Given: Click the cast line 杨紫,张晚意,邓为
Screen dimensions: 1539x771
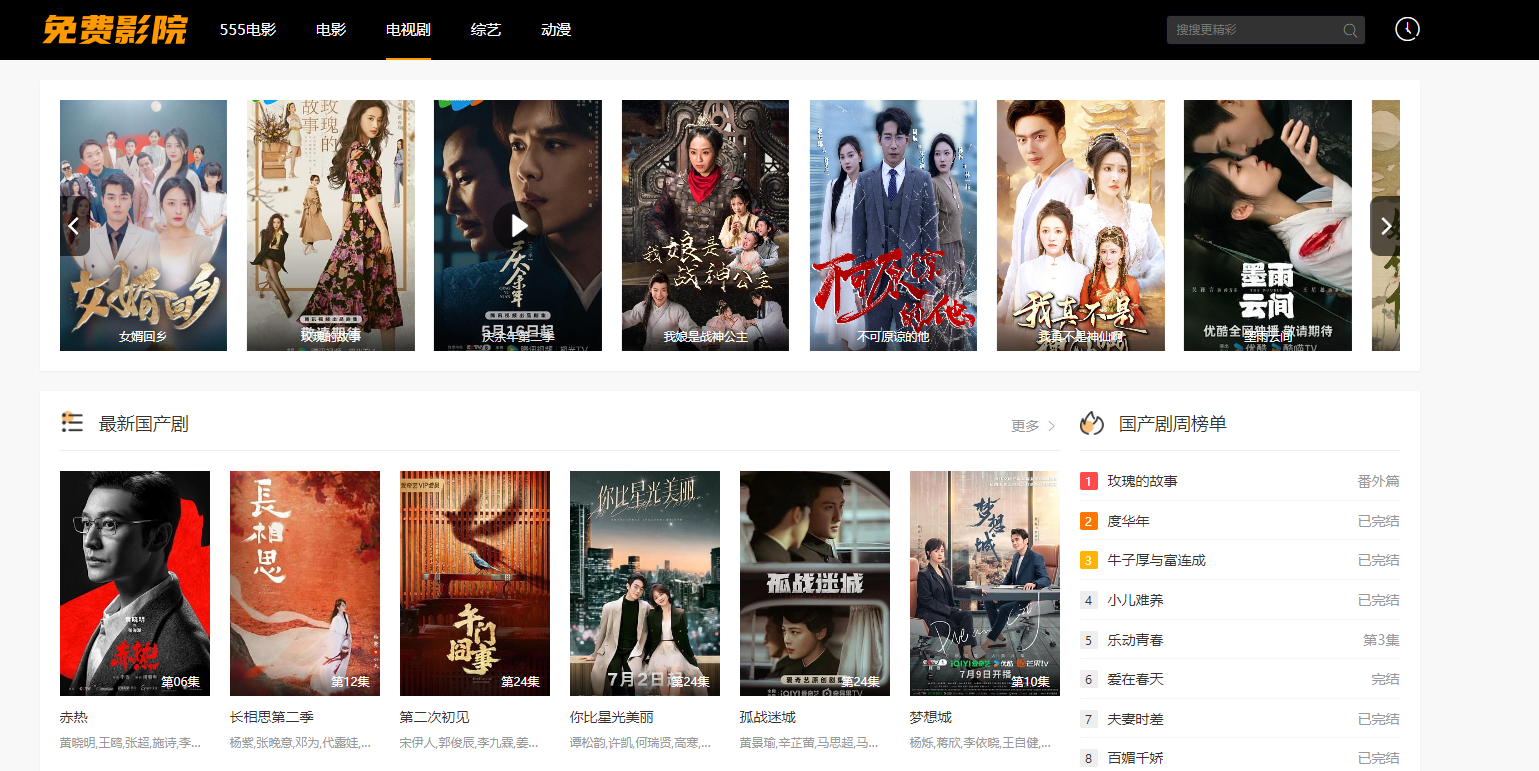Looking at the screenshot, I should (301, 743).
